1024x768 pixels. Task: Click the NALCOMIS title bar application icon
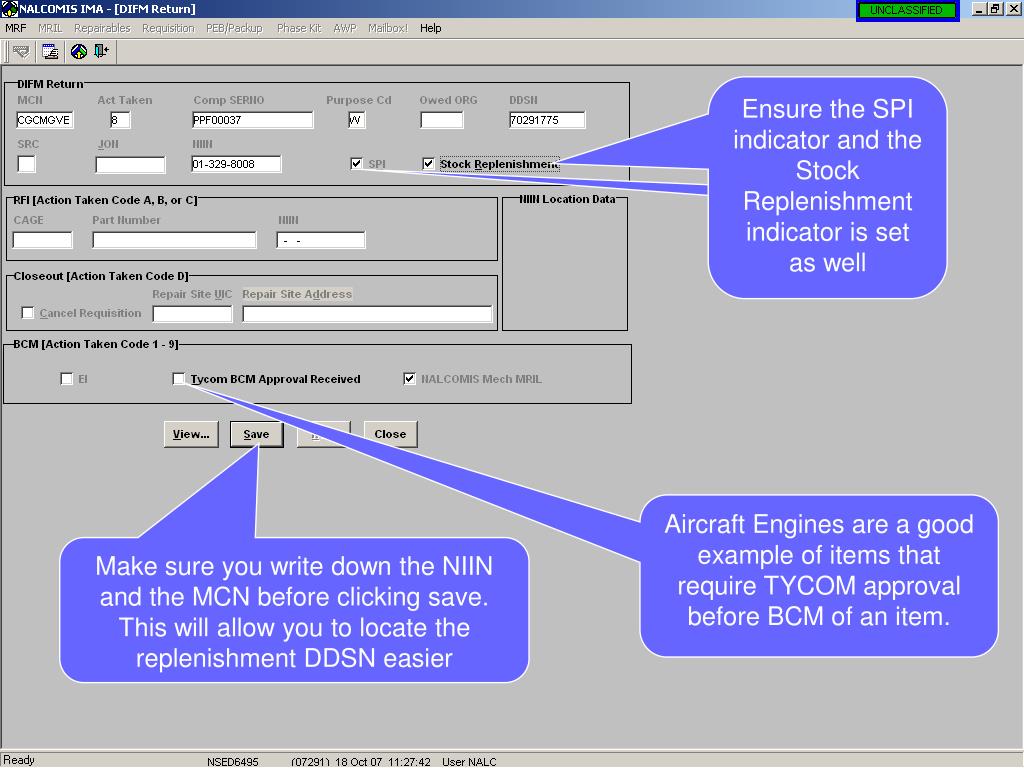pos(9,8)
